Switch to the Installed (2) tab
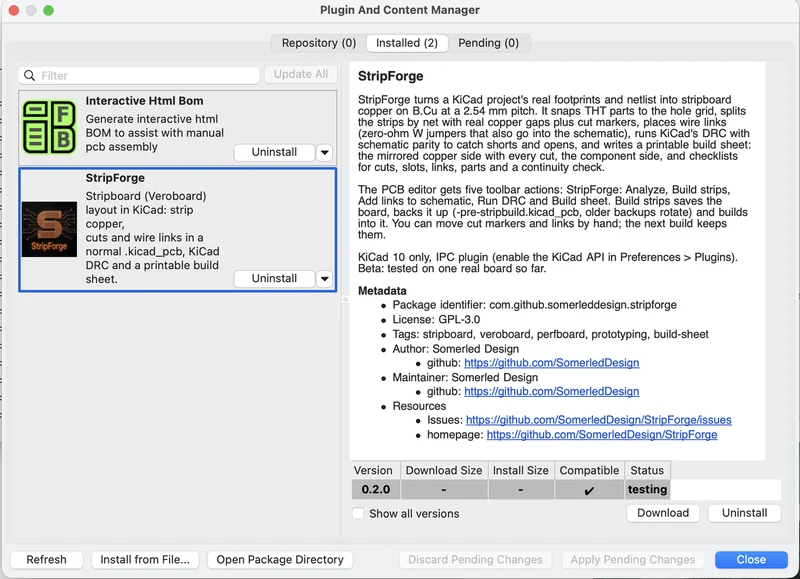The height and width of the screenshot is (579, 800). click(407, 43)
